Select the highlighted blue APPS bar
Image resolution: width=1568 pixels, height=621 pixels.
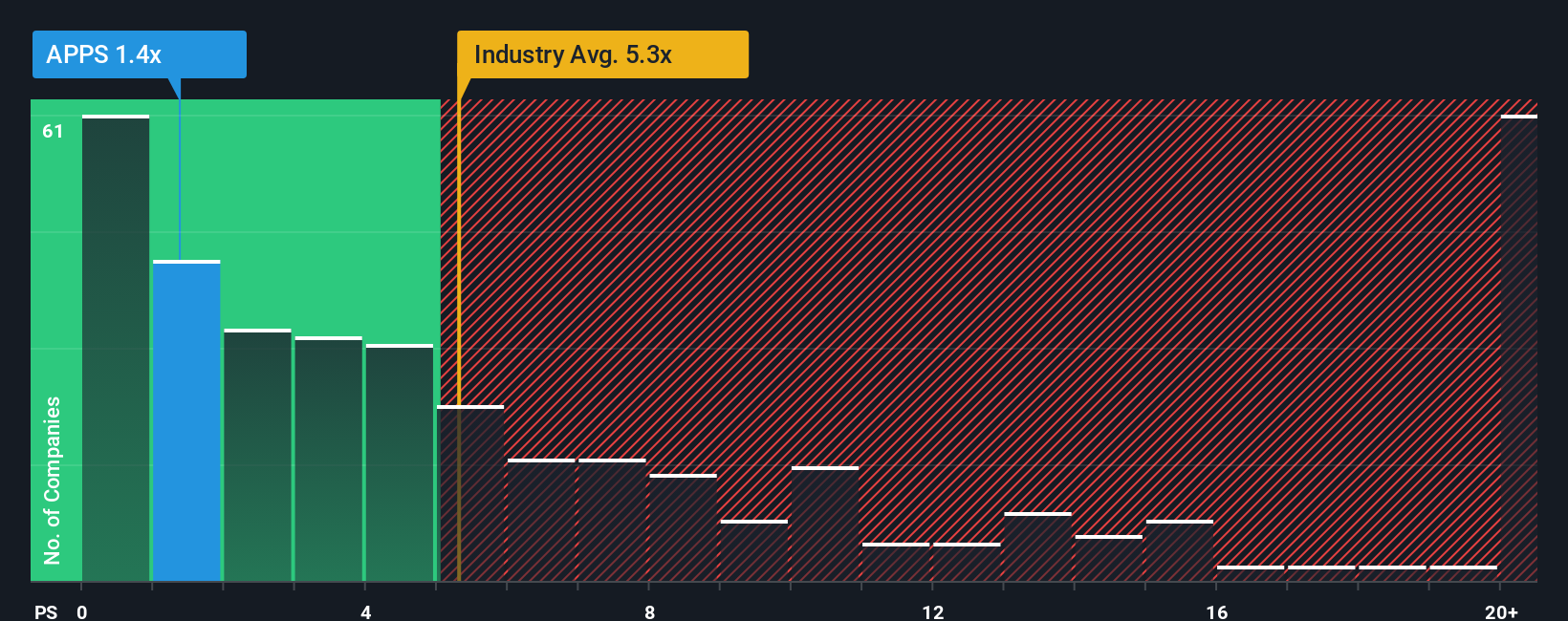(x=186, y=420)
